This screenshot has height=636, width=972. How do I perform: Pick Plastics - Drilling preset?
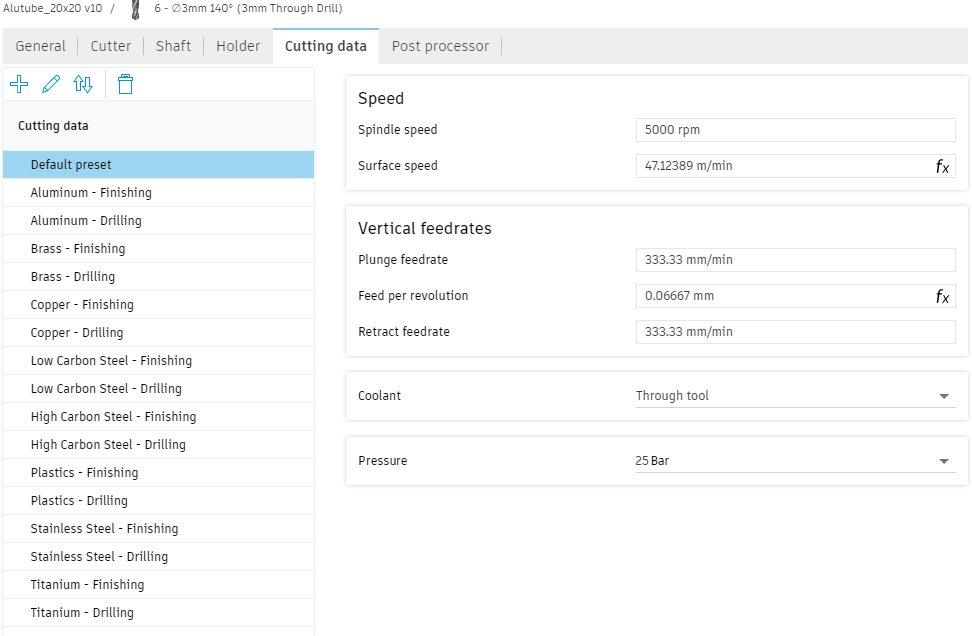point(159,501)
